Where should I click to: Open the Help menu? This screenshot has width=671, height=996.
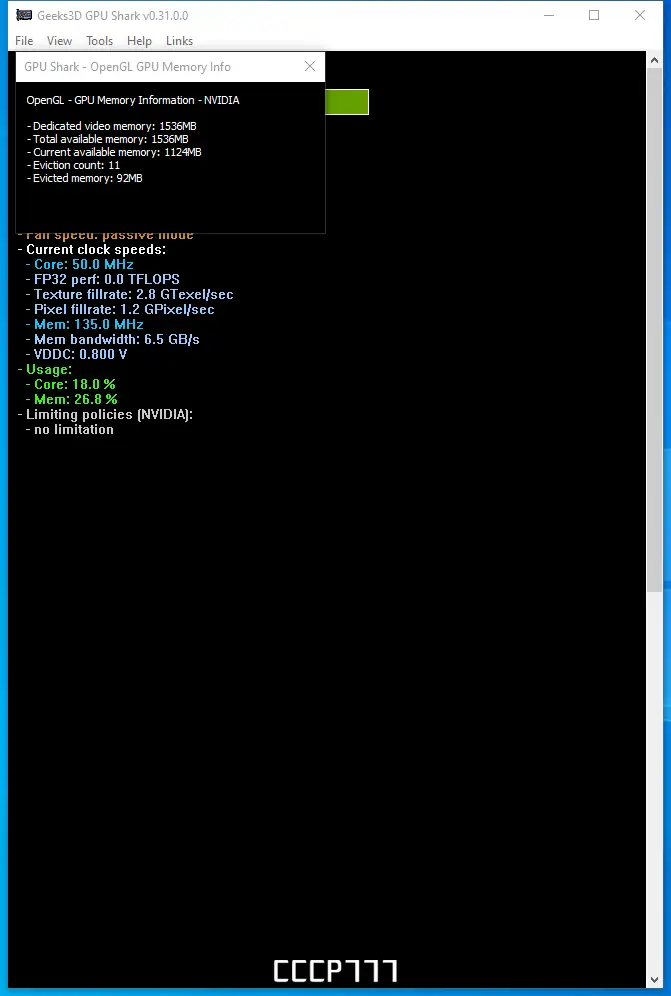(x=139, y=41)
